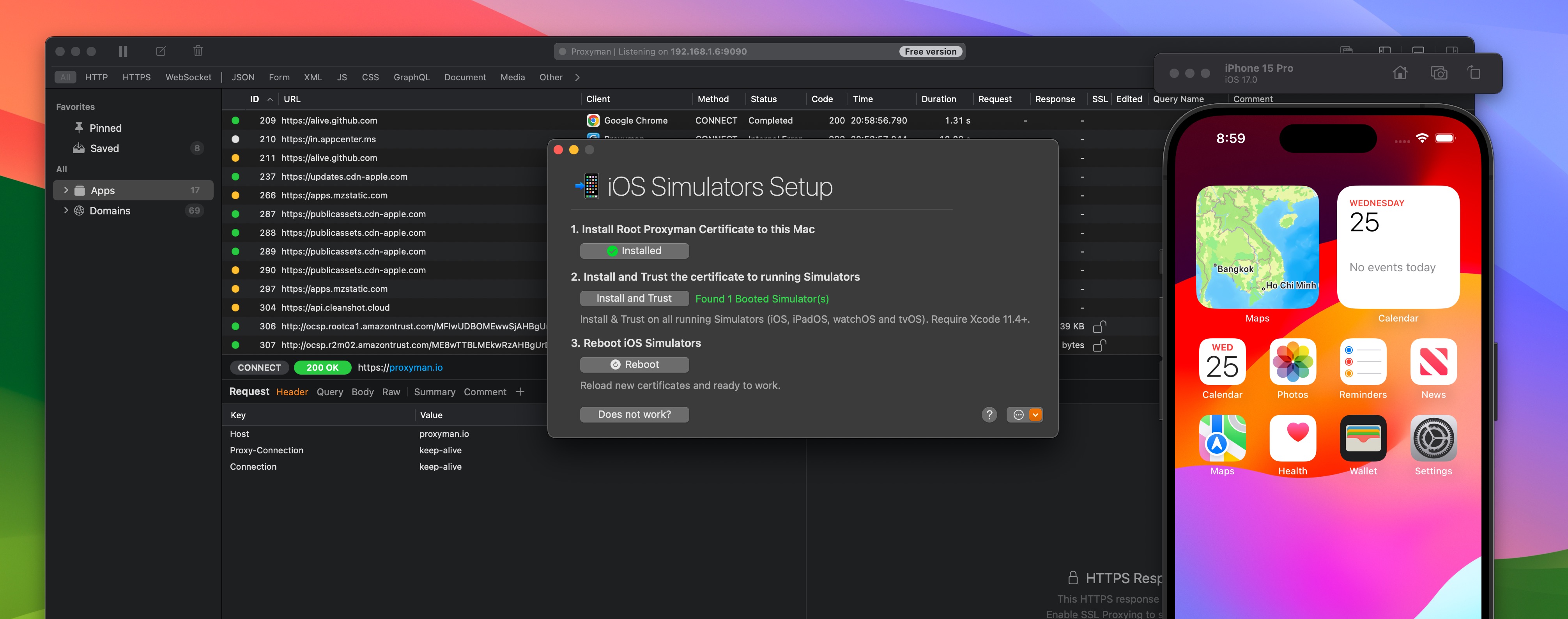The height and width of the screenshot is (619, 1568).
Task: Switch to the Query request tab
Action: coord(329,392)
